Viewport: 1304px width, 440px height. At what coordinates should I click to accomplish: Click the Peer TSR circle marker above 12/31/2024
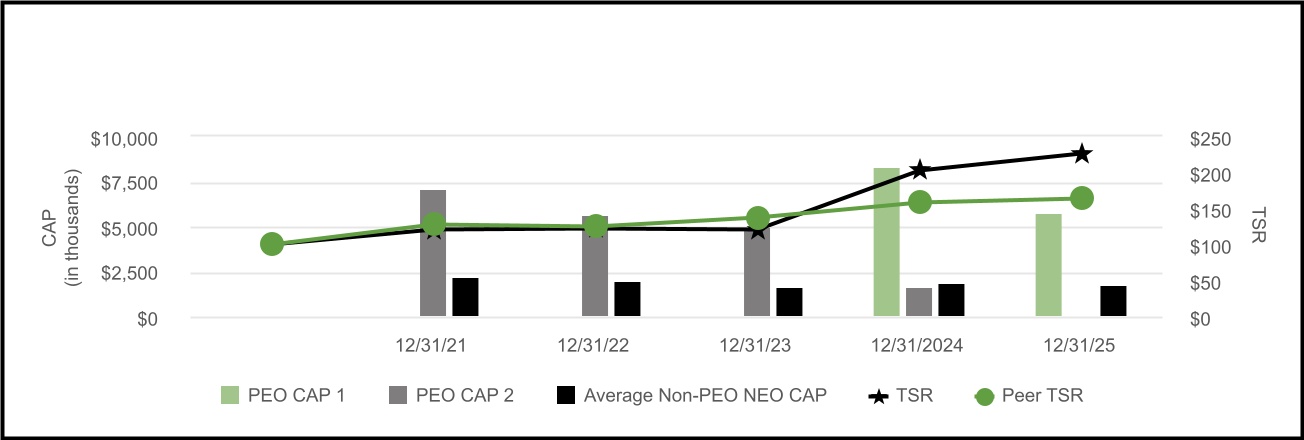(920, 202)
